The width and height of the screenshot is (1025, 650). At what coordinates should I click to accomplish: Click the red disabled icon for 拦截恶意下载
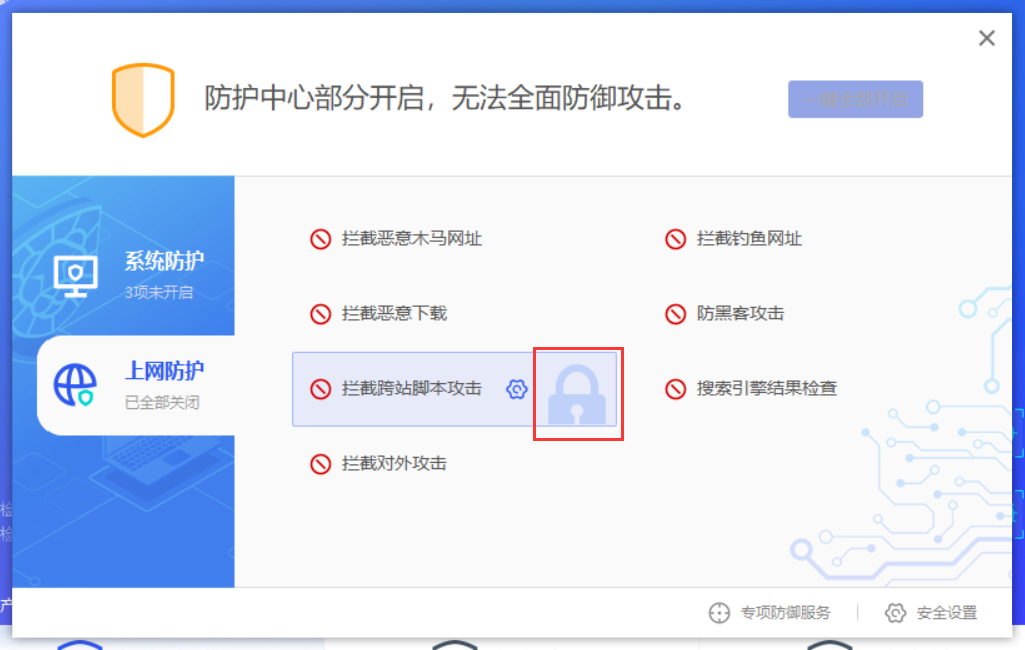click(320, 314)
